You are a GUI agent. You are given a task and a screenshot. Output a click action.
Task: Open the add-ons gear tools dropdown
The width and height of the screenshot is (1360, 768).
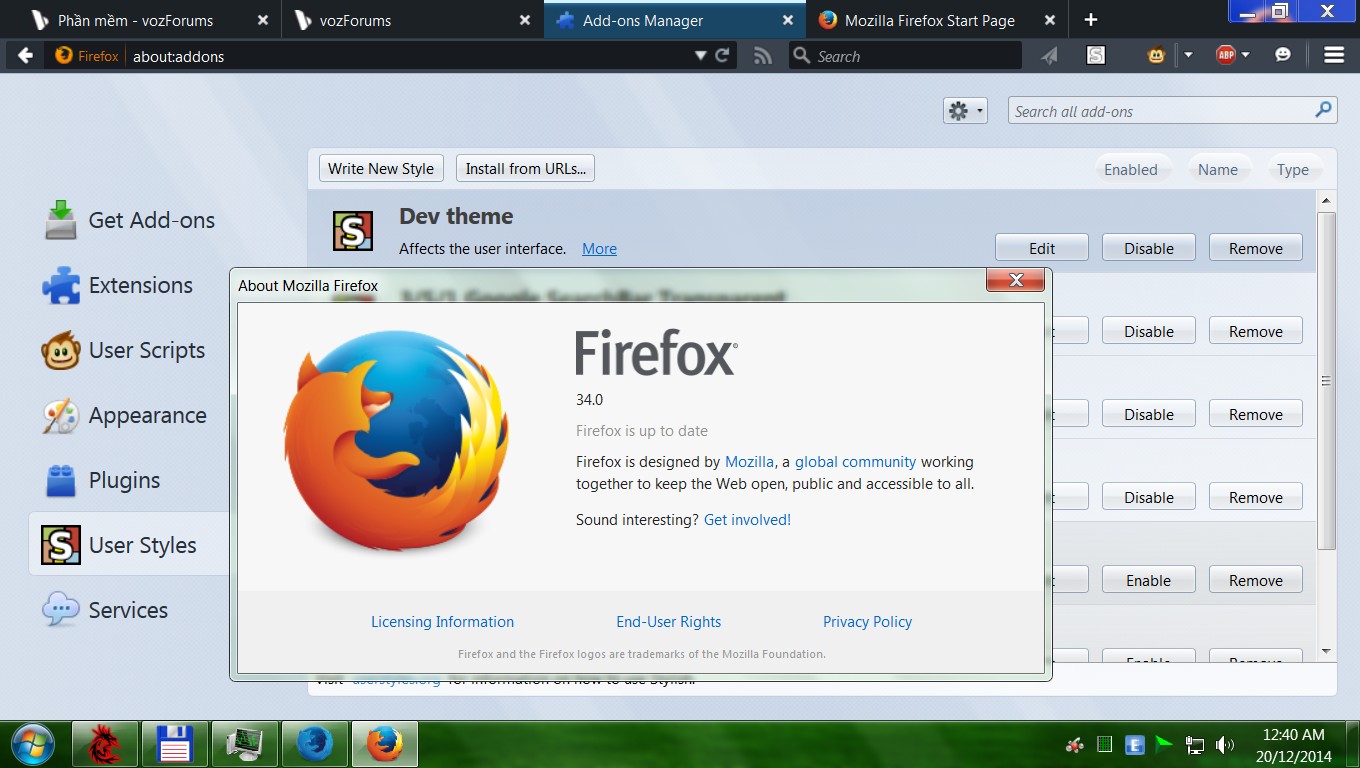coord(965,111)
